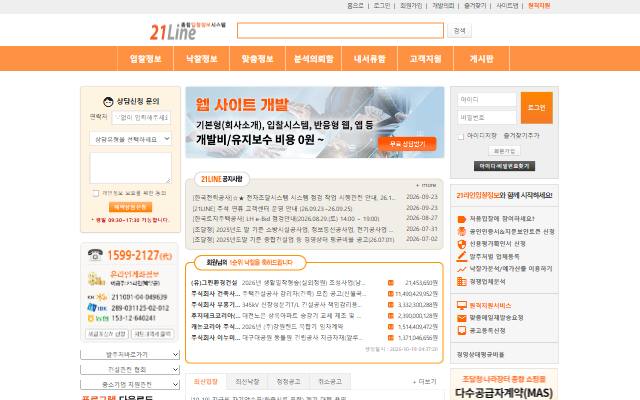Click the 무료 상담받기 banner button
Image resolution: width=640 pixels, height=400 pixels.
407,144
